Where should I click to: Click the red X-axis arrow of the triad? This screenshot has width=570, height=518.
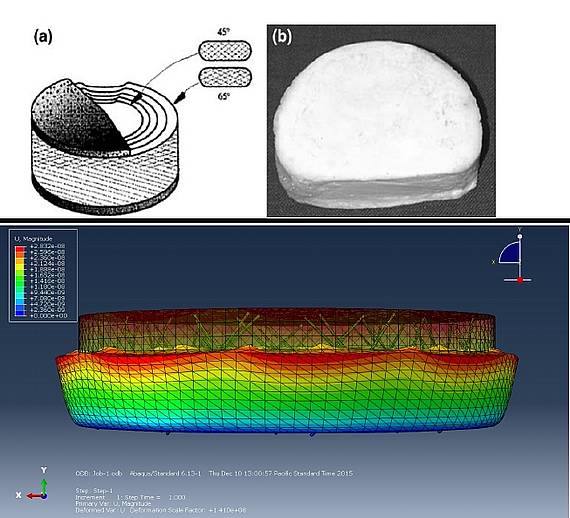[35, 496]
